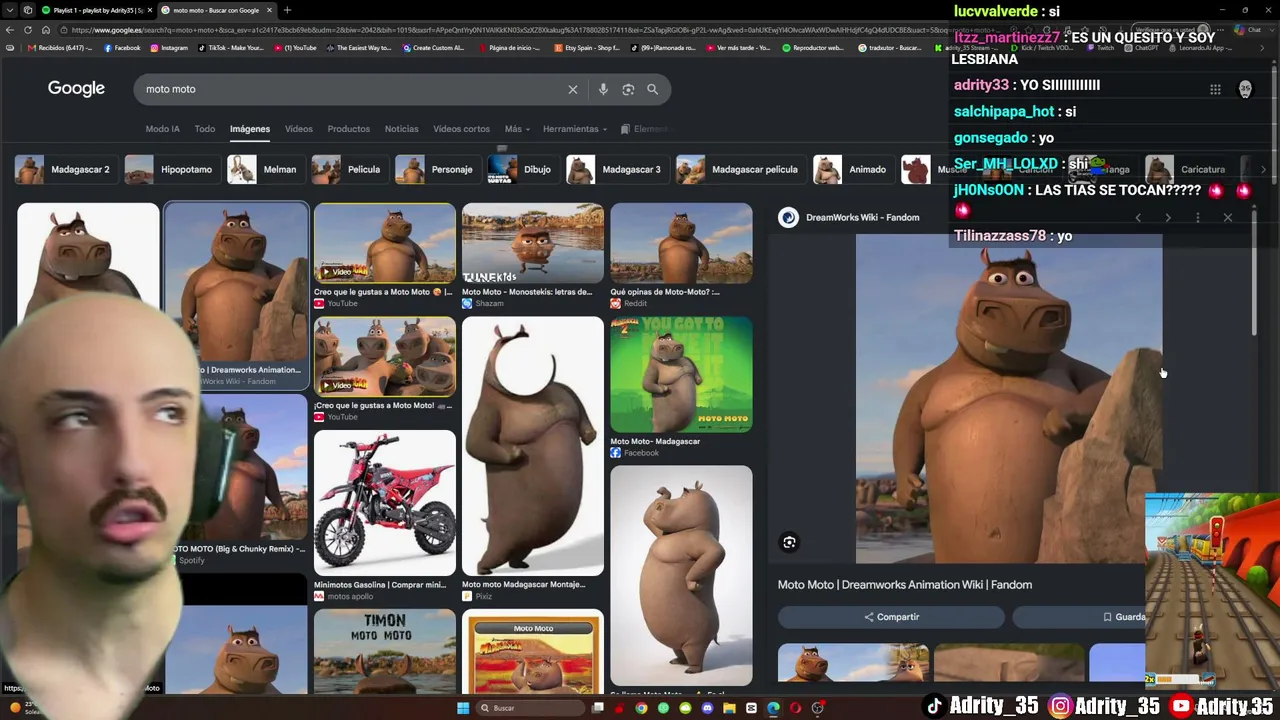
Task: Open OBS Studio from the taskbar
Action: [817, 708]
